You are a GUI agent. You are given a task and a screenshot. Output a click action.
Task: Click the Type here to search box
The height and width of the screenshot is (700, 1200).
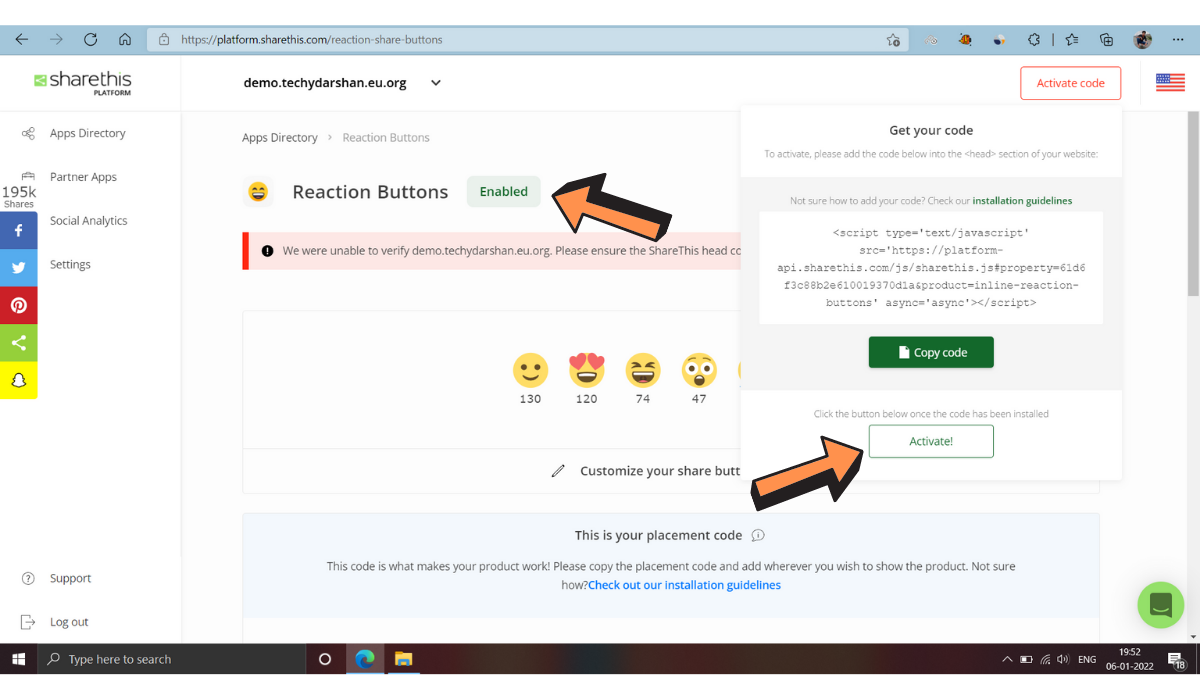[x=171, y=659]
